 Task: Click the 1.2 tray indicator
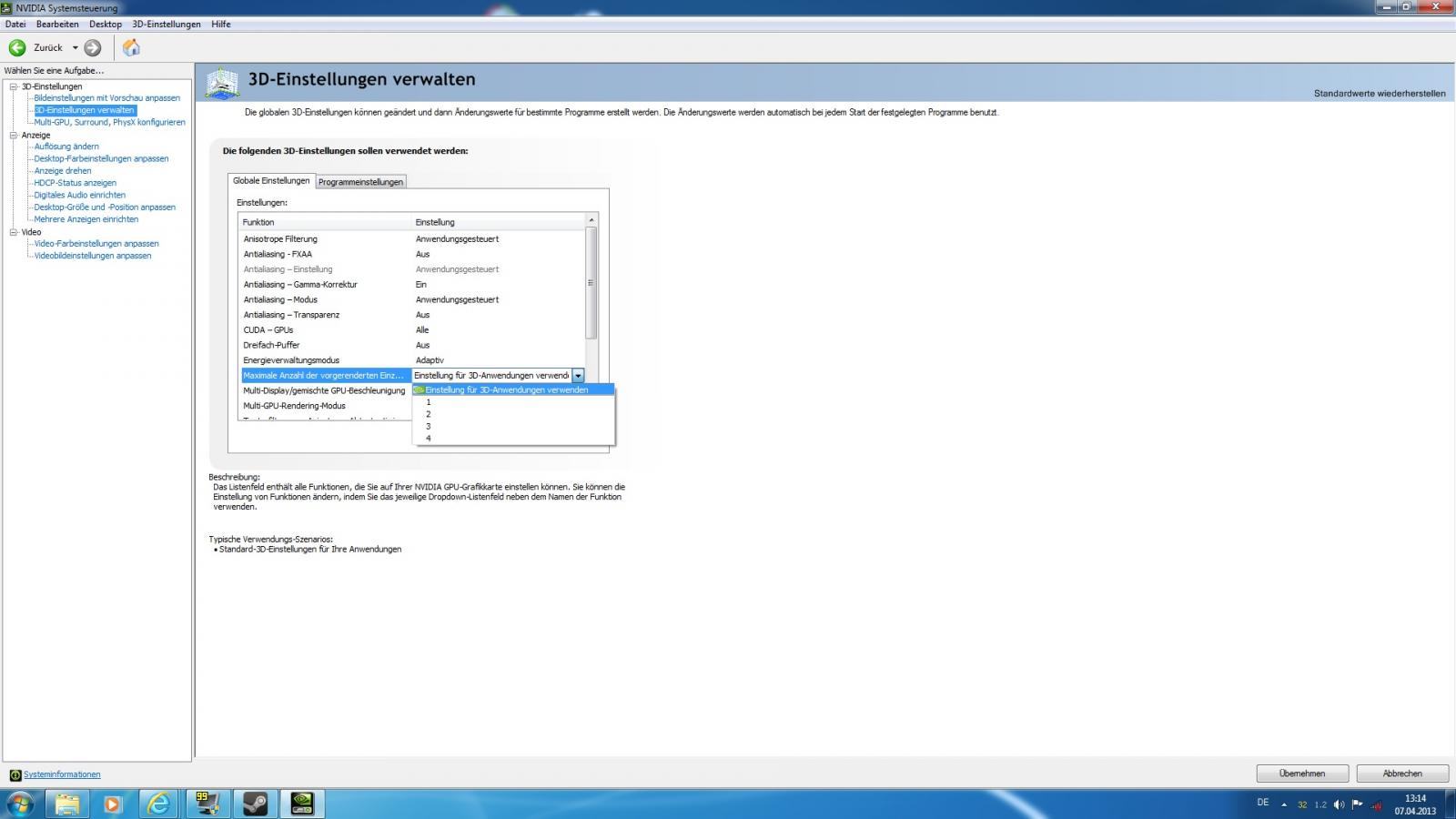(1320, 804)
